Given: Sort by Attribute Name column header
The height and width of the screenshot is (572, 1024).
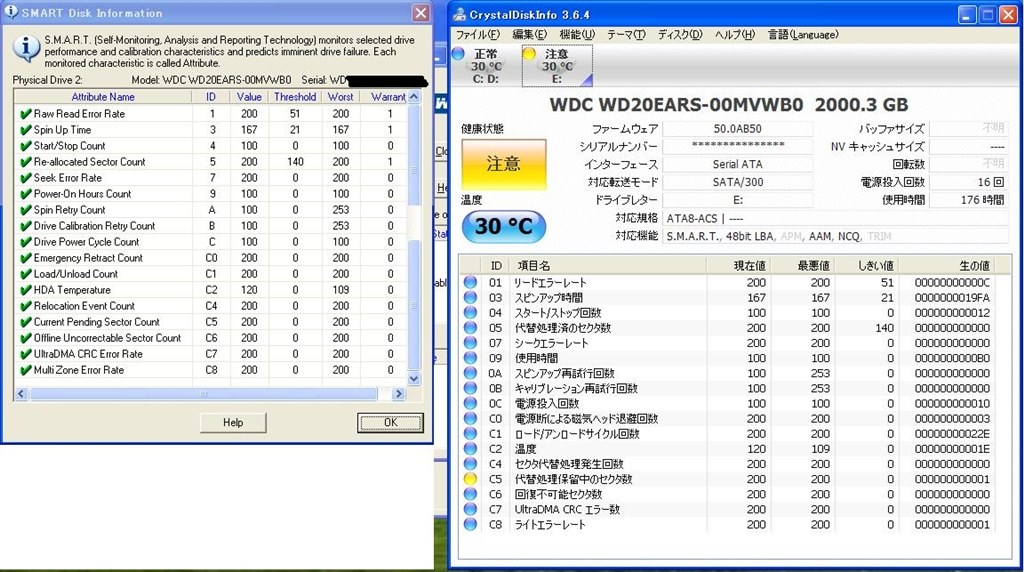Looking at the screenshot, I should coord(103,97).
